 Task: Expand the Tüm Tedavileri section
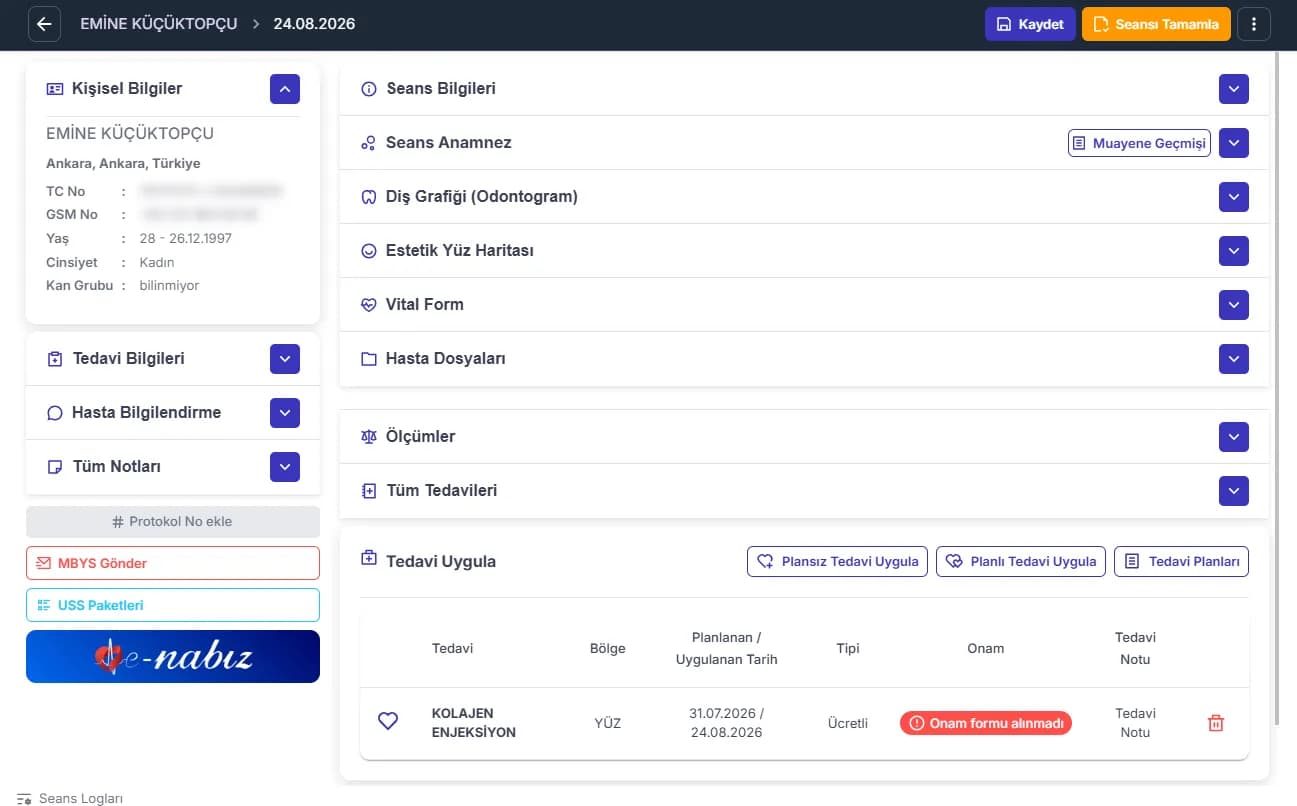pyautogui.click(x=1234, y=491)
